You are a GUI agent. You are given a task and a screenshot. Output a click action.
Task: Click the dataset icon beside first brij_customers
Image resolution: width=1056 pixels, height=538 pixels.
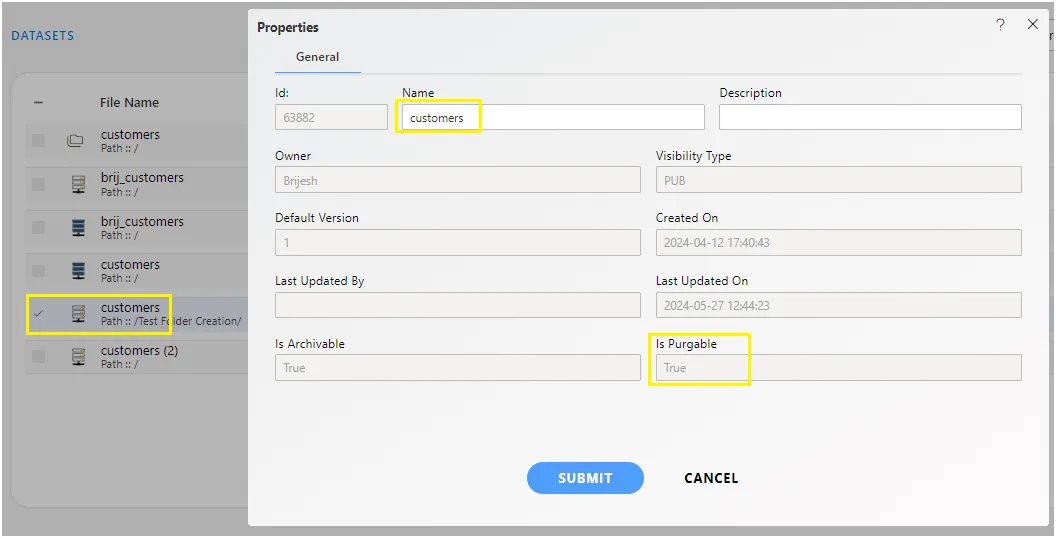coord(78,184)
